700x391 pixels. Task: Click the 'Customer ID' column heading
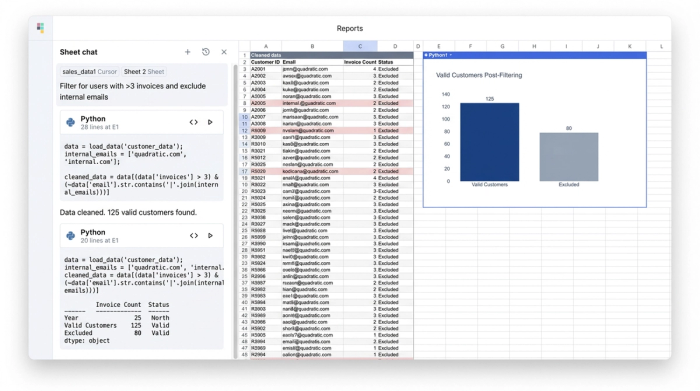[265, 62]
